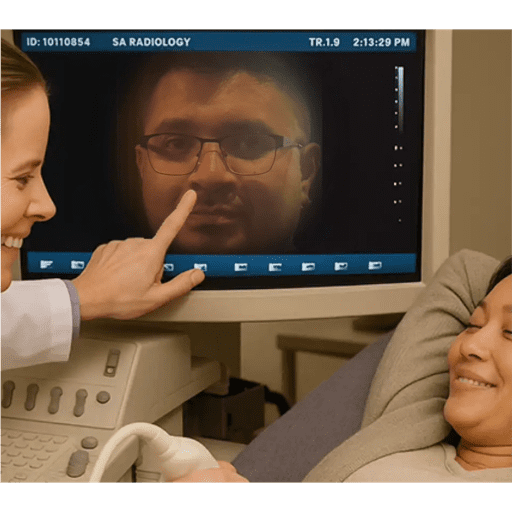Open the second icon in the bottom image strip
The width and height of the screenshot is (512, 512).
click(77, 265)
